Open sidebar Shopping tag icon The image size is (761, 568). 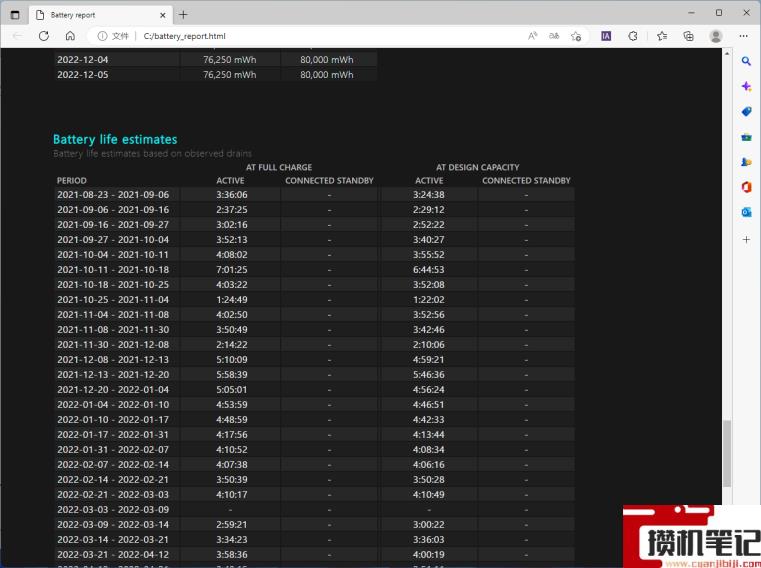coord(746,112)
